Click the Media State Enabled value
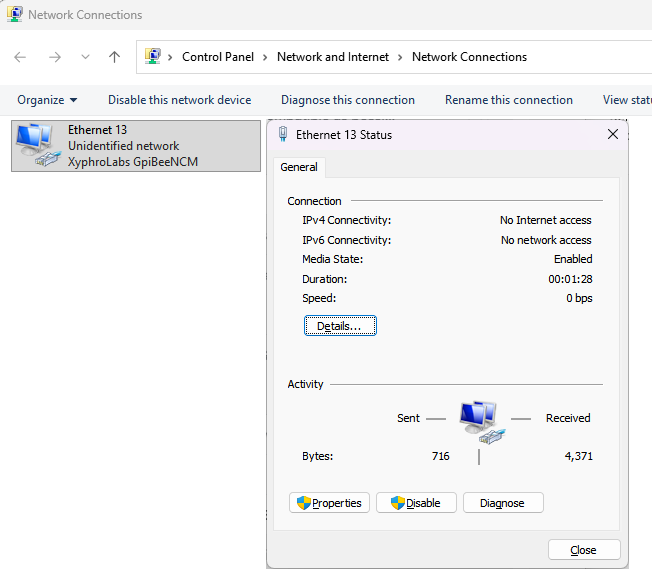Screen dimensions: 652x579 (573, 259)
